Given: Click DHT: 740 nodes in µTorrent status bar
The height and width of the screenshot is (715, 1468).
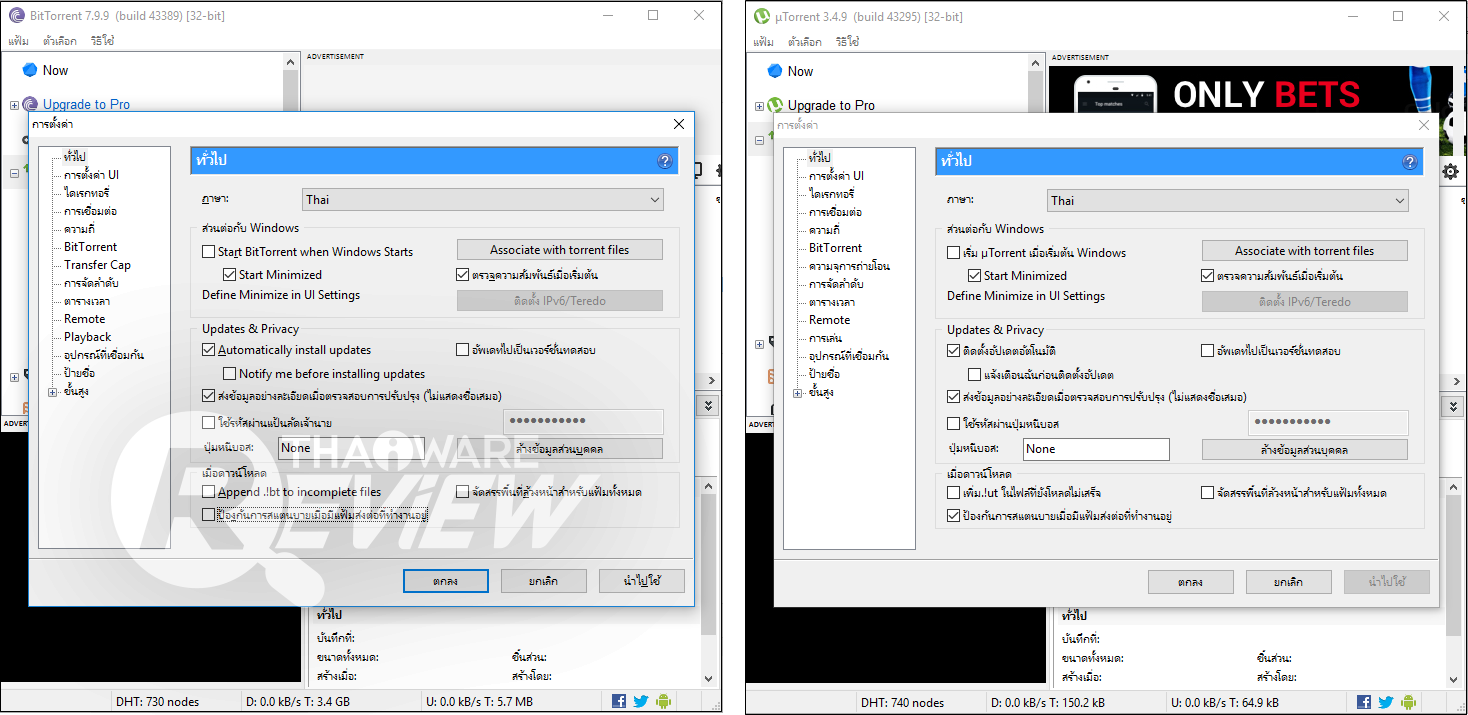Looking at the screenshot, I should 903,702.
